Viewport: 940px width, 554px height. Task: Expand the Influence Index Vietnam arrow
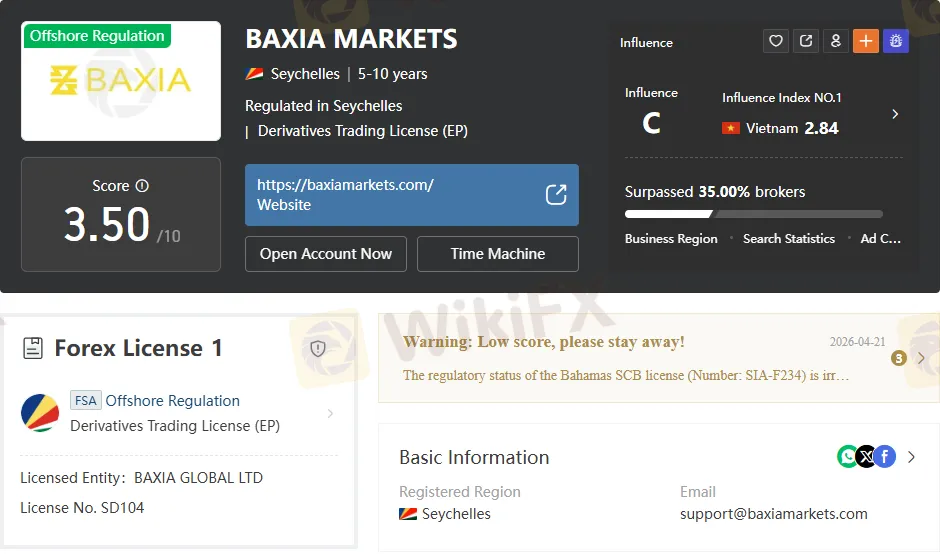[894, 114]
